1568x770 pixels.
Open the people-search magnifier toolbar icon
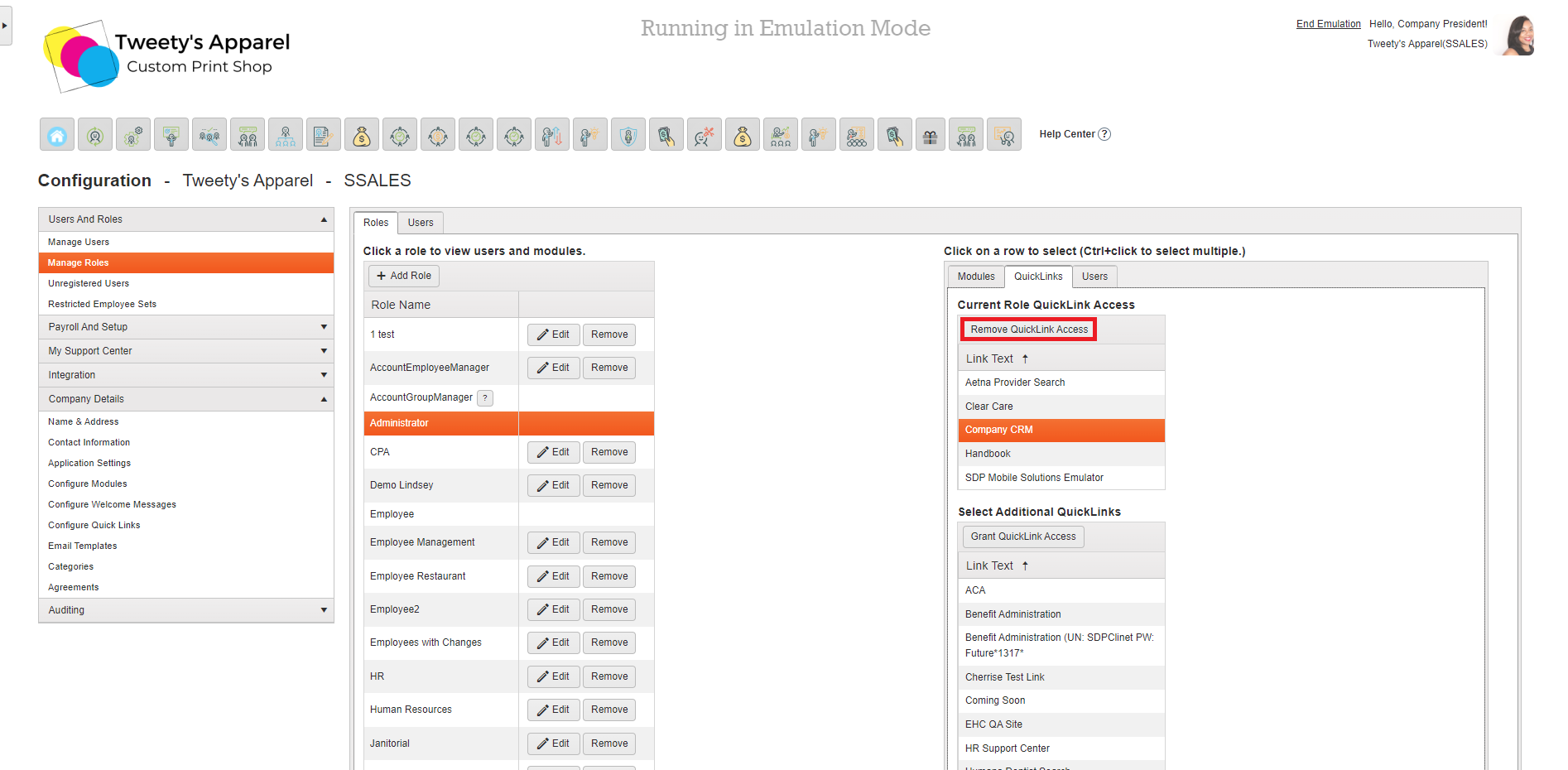pyautogui.click(x=209, y=134)
